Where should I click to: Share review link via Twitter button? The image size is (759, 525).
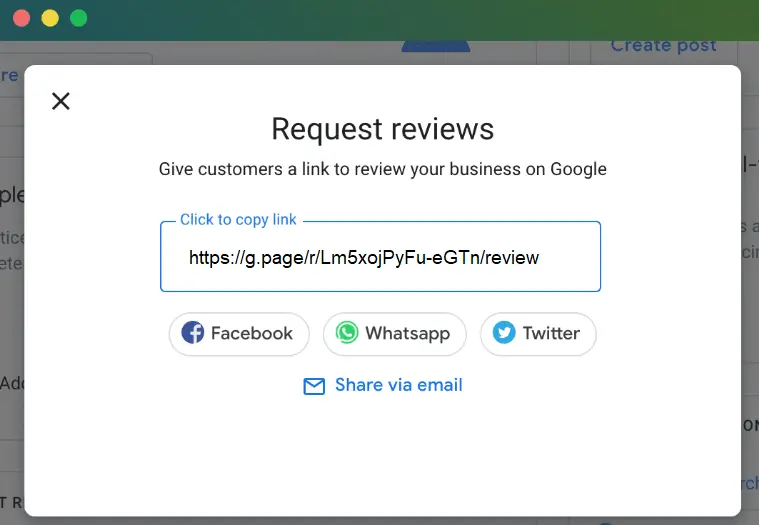[538, 334]
